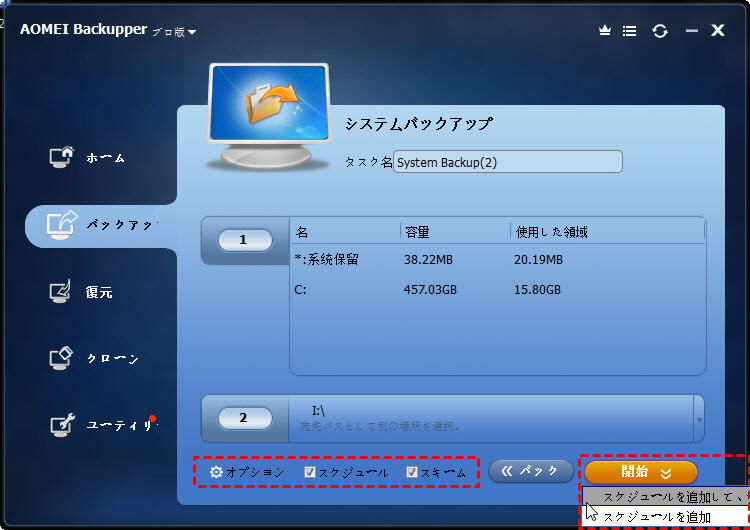Click the 15.80GB used space value
This screenshot has height=530, width=750.
coord(537,290)
